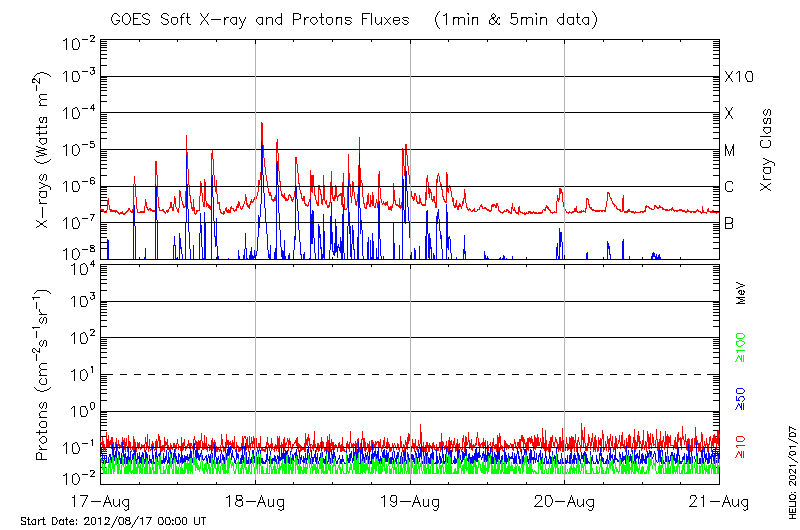Click the highest red X-ray peak at 18-Aug
800x530 pixels.
[262, 124]
